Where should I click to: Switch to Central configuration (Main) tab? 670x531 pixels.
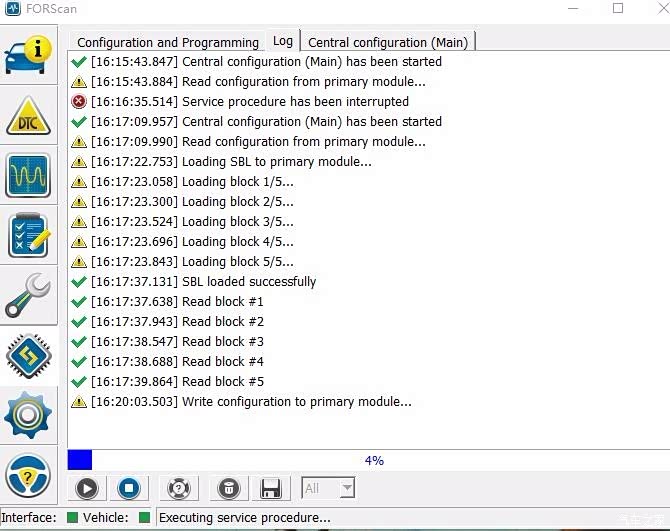pyautogui.click(x=388, y=42)
